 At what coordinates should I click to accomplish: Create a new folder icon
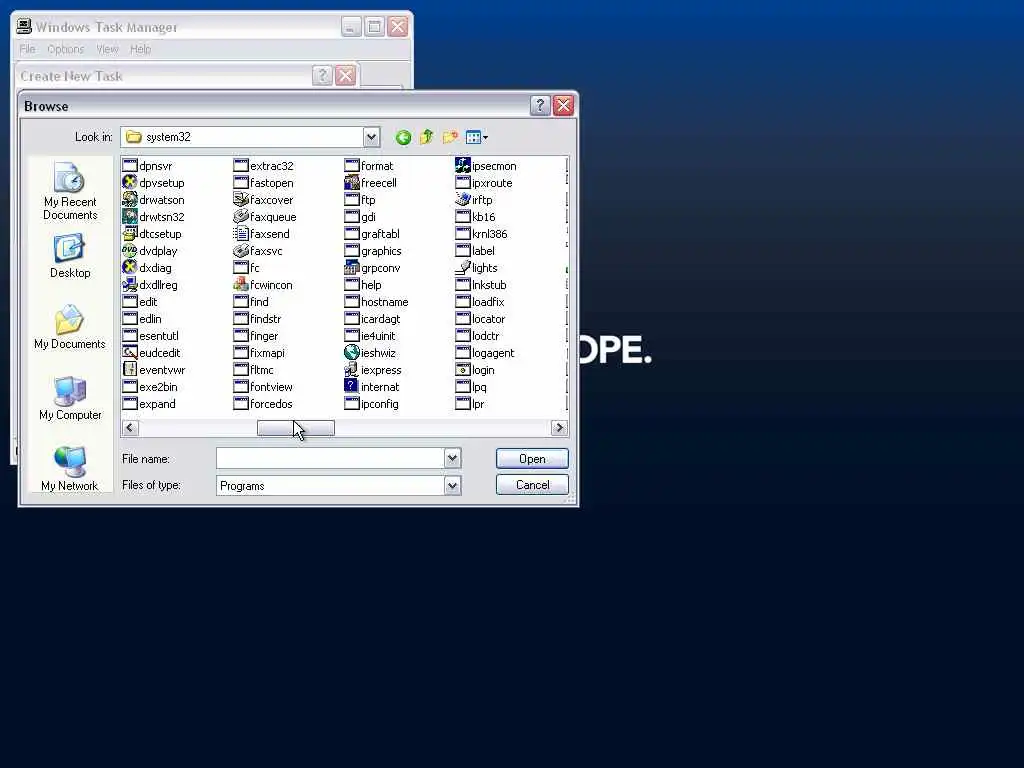(450, 137)
